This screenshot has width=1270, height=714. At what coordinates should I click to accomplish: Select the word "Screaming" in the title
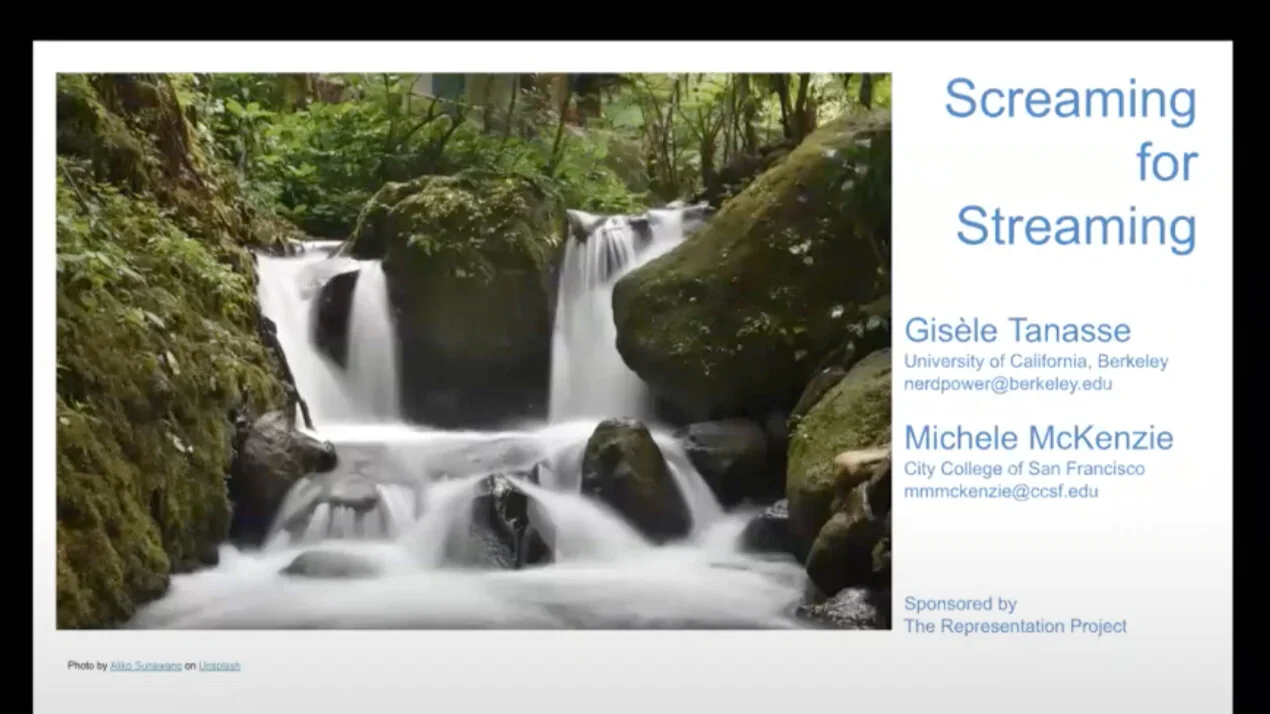(1070, 100)
